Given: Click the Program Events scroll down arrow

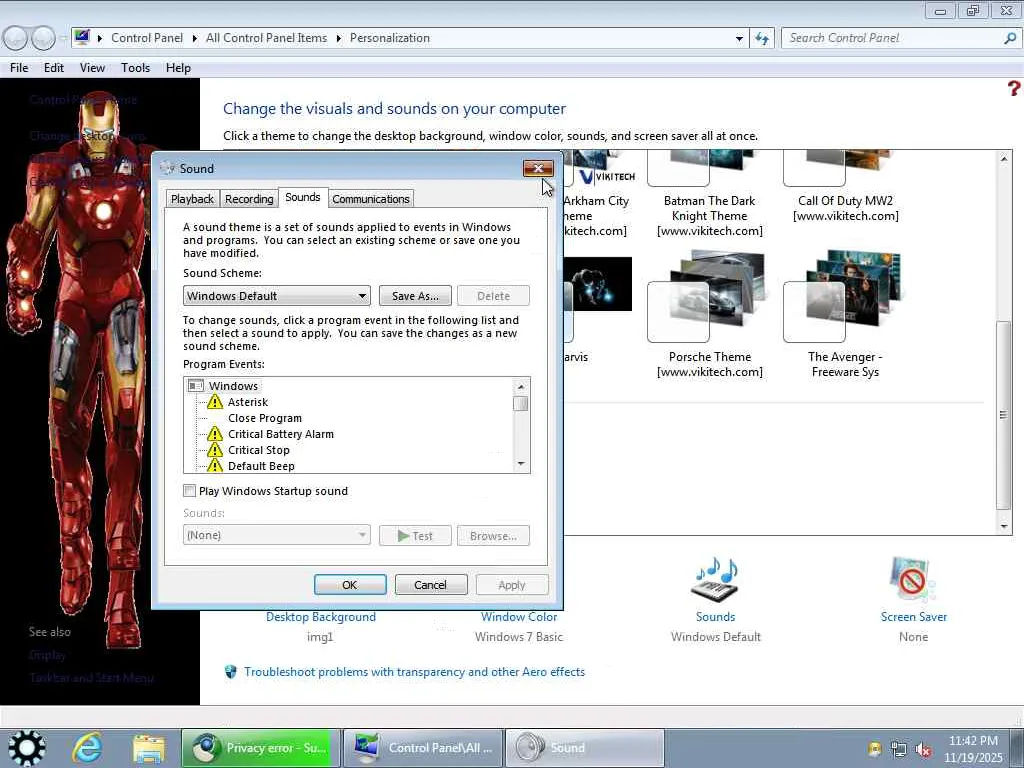Looking at the screenshot, I should [x=521, y=464].
